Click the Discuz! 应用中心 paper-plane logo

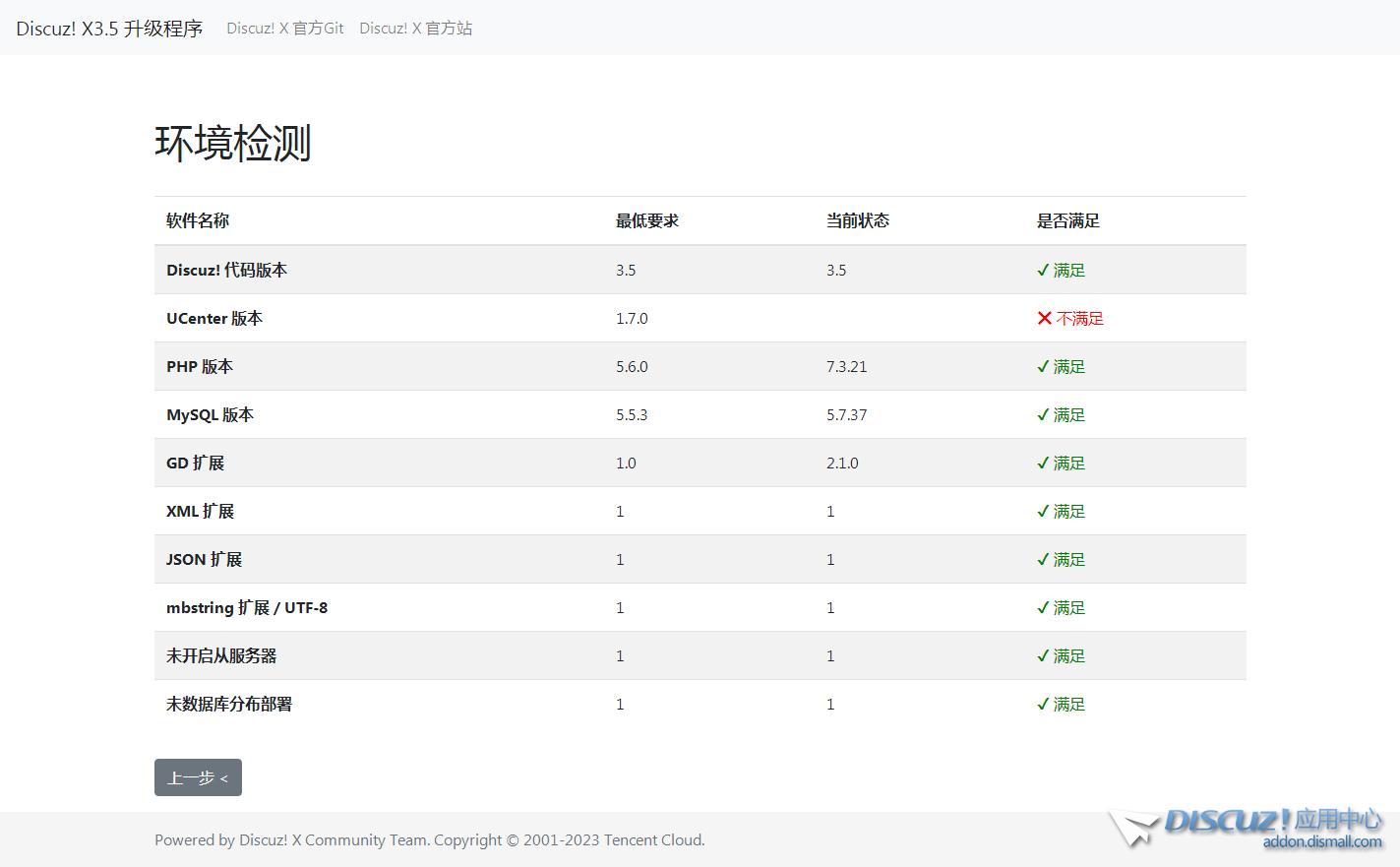coord(1133,827)
